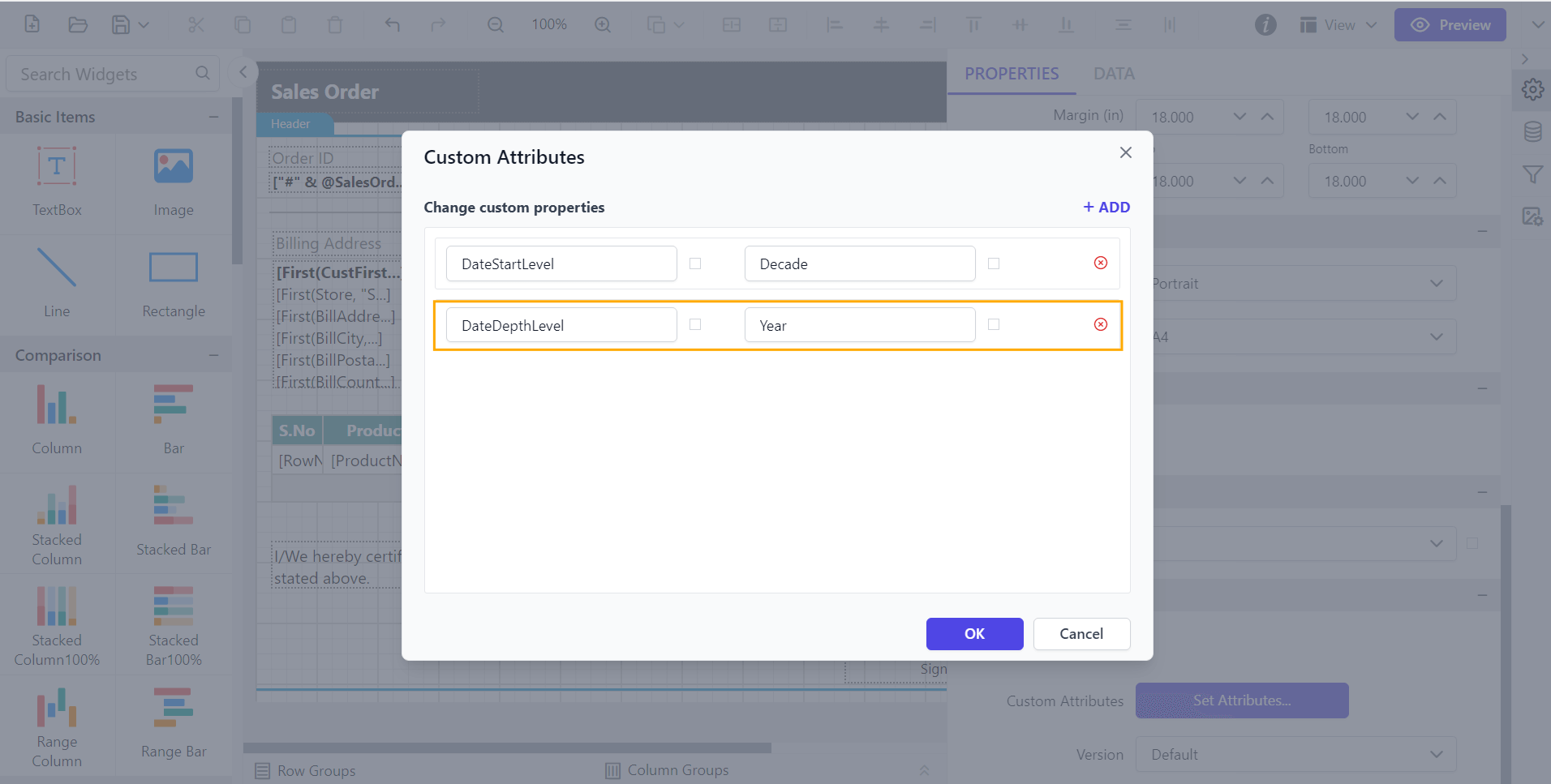
Task: Open the Cut tool in the toolbar
Action: (196, 24)
